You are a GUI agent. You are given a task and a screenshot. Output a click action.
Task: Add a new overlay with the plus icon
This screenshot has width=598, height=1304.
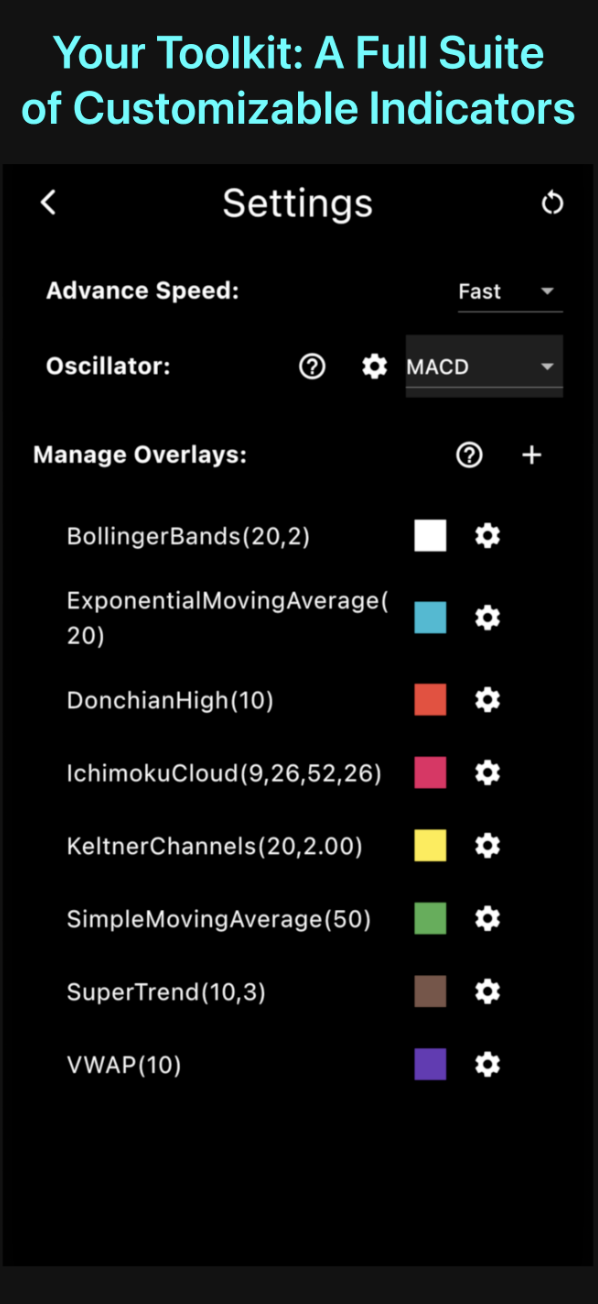(531, 455)
